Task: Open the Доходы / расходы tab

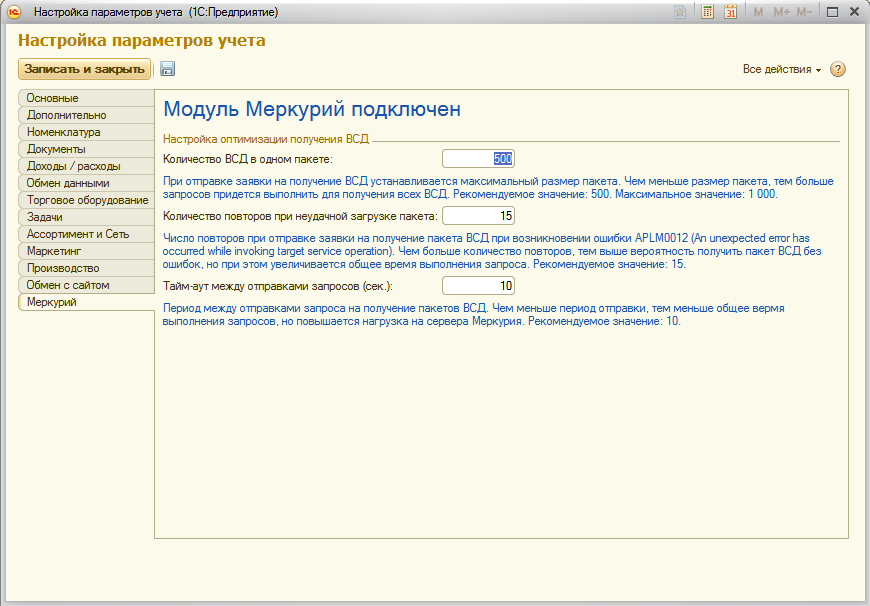Action: tap(87, 166)
